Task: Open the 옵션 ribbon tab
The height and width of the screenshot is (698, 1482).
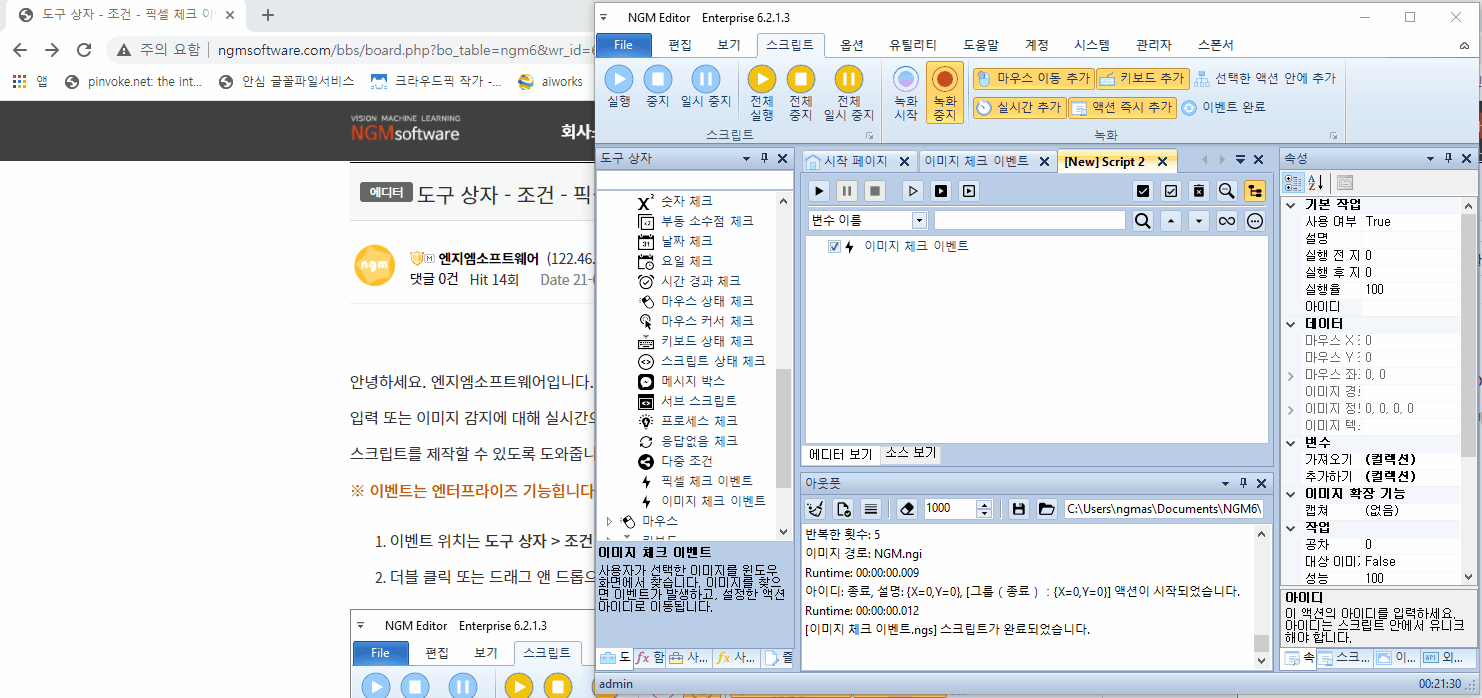Action: (x=852, y=45)
